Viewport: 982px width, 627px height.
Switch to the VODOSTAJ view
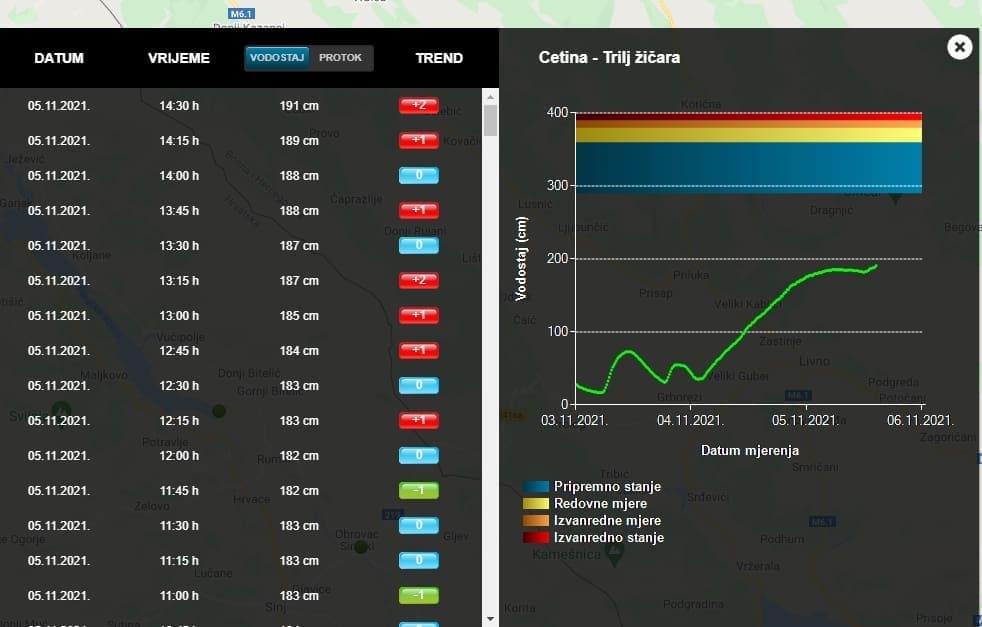click(x=277, y=58)
